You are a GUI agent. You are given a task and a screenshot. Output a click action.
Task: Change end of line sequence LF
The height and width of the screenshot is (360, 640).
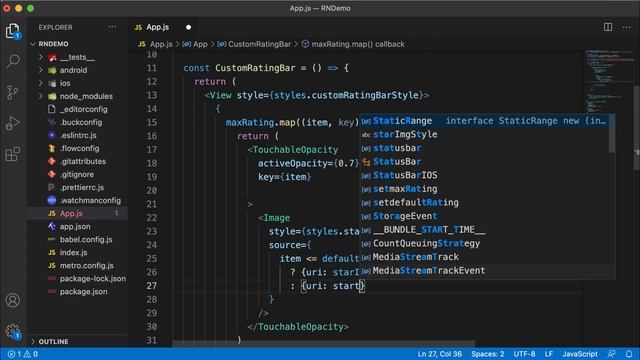[x=549, y=354]
